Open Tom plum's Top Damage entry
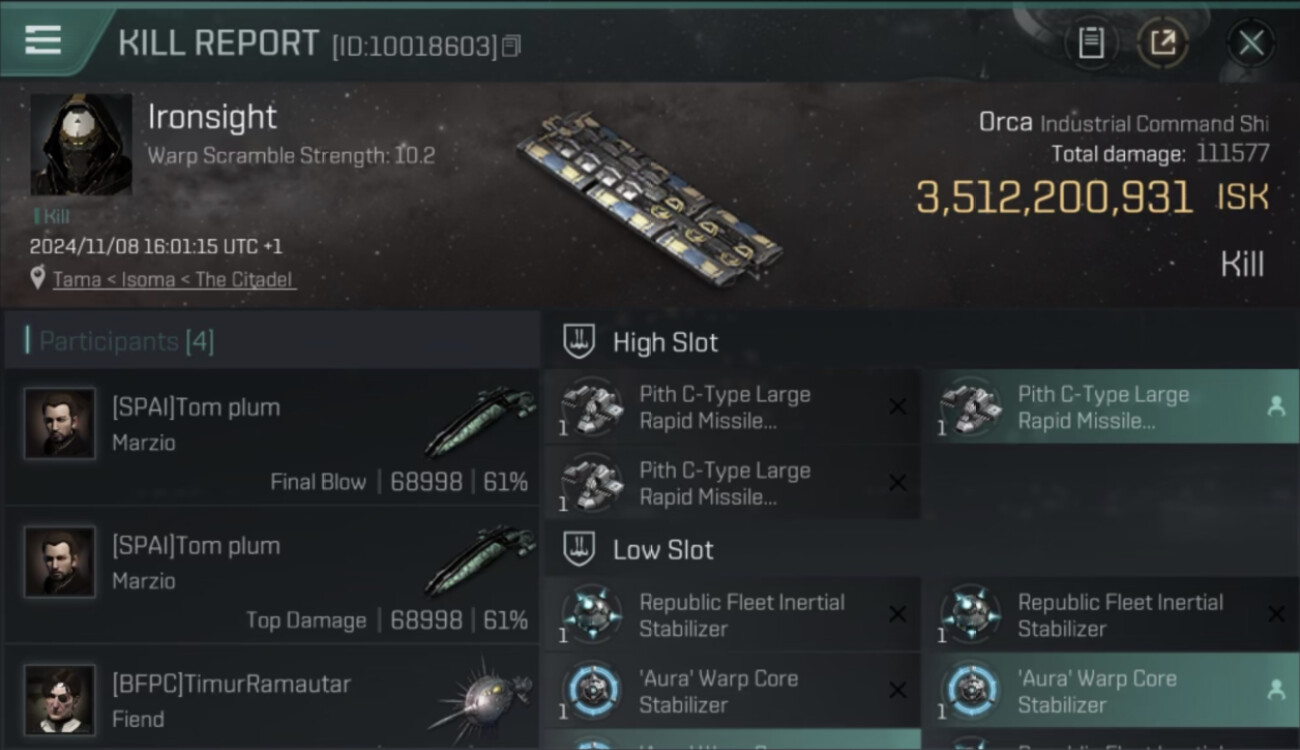This screenshot has height=750, width=1300. pyautogui.click(x=272, y=576)
